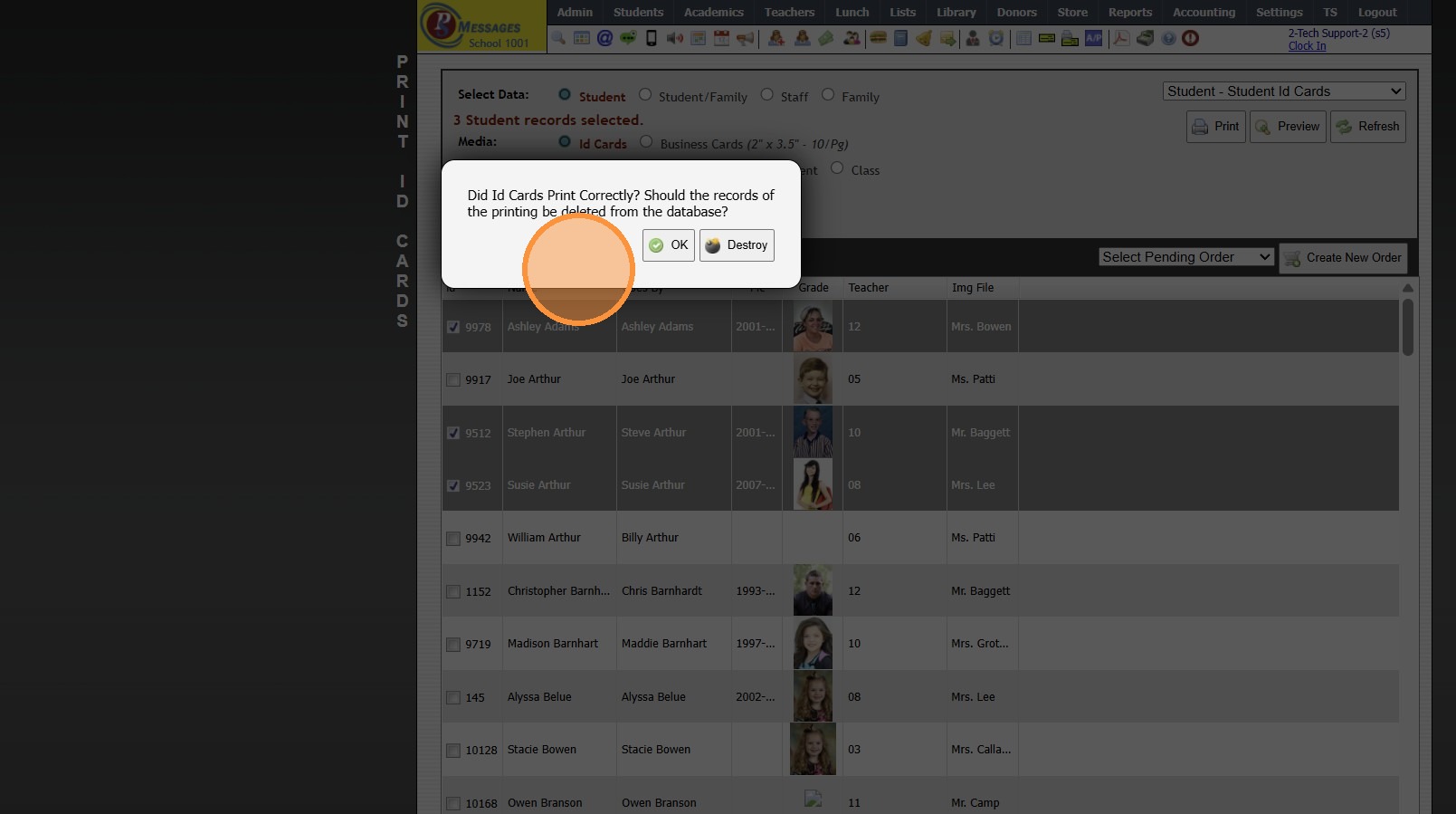This screenshot has width=1456, height=814.
Task: Open the PDF document icon
Action: point(1121,38)
